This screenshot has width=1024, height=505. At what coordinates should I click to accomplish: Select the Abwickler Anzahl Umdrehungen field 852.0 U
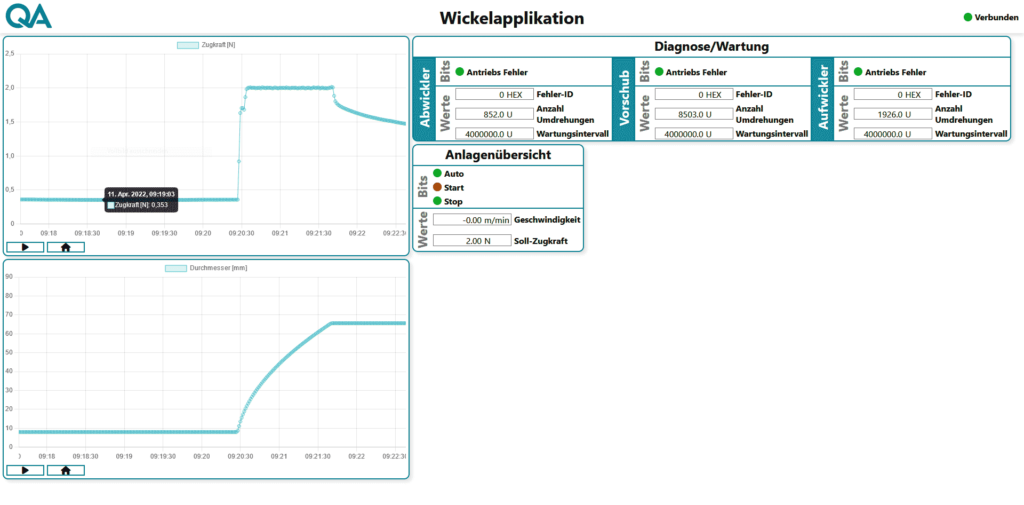click(494, 114)
